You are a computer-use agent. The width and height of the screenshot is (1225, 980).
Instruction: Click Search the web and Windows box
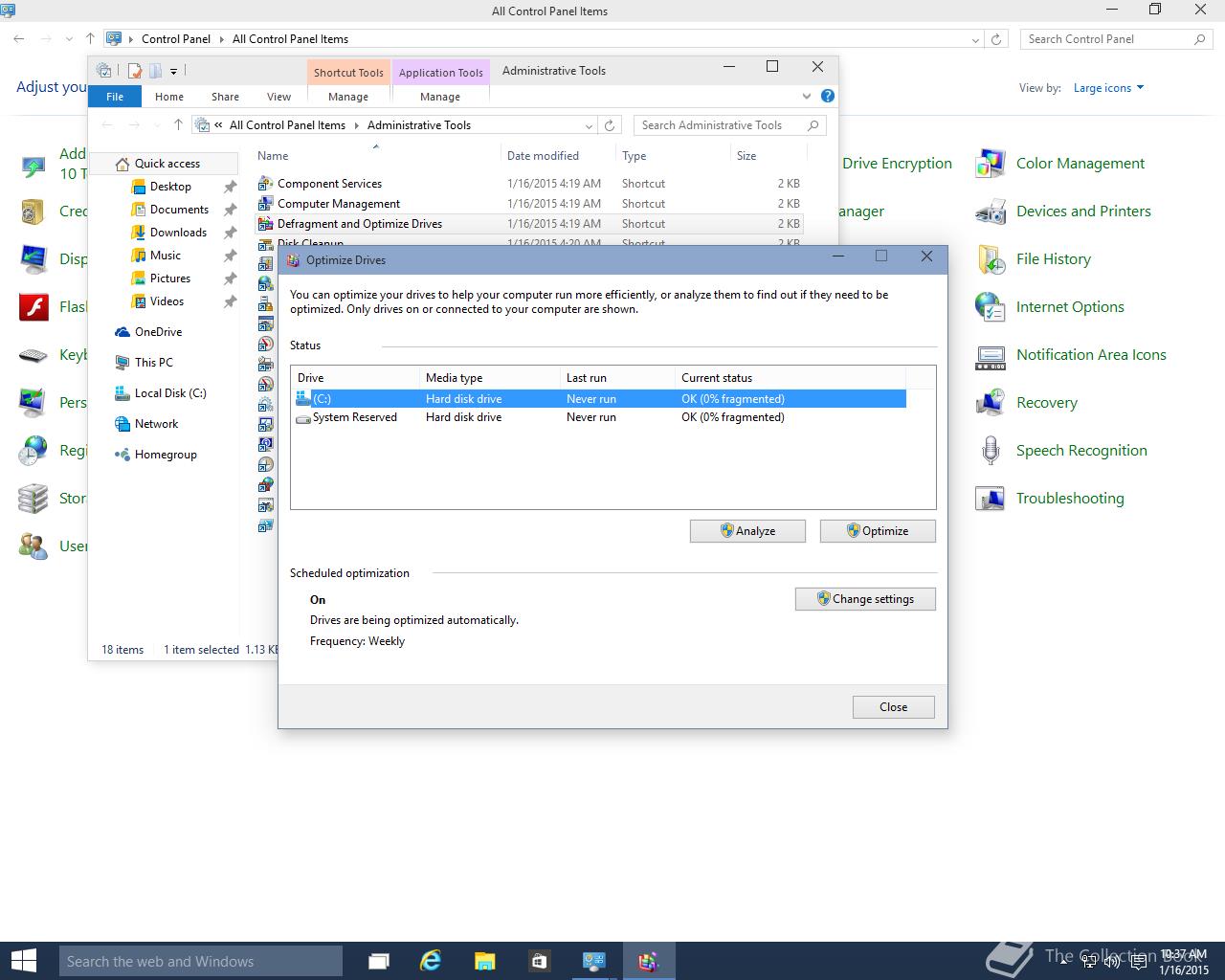200,961
